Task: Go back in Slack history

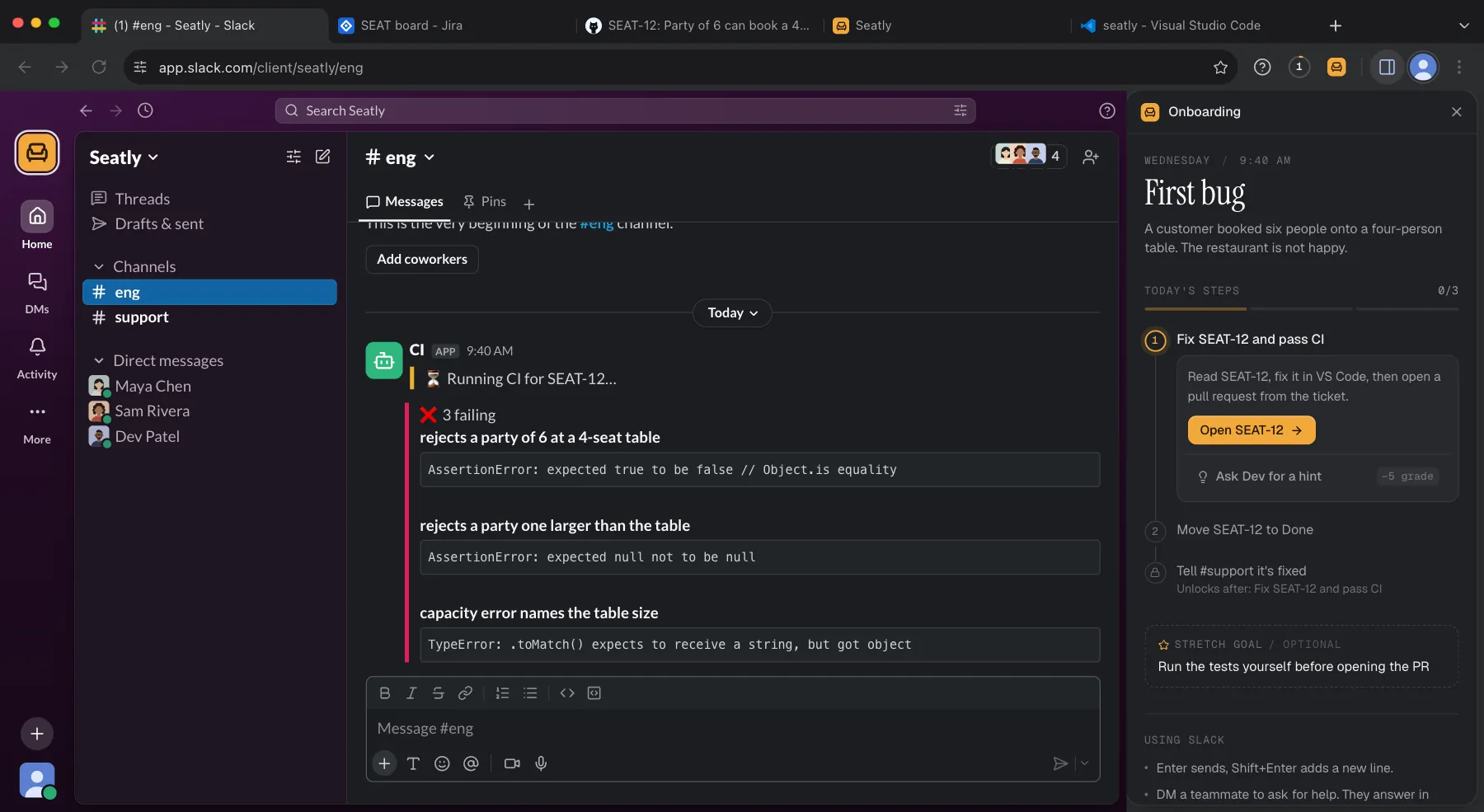Action: click(86, 110)
